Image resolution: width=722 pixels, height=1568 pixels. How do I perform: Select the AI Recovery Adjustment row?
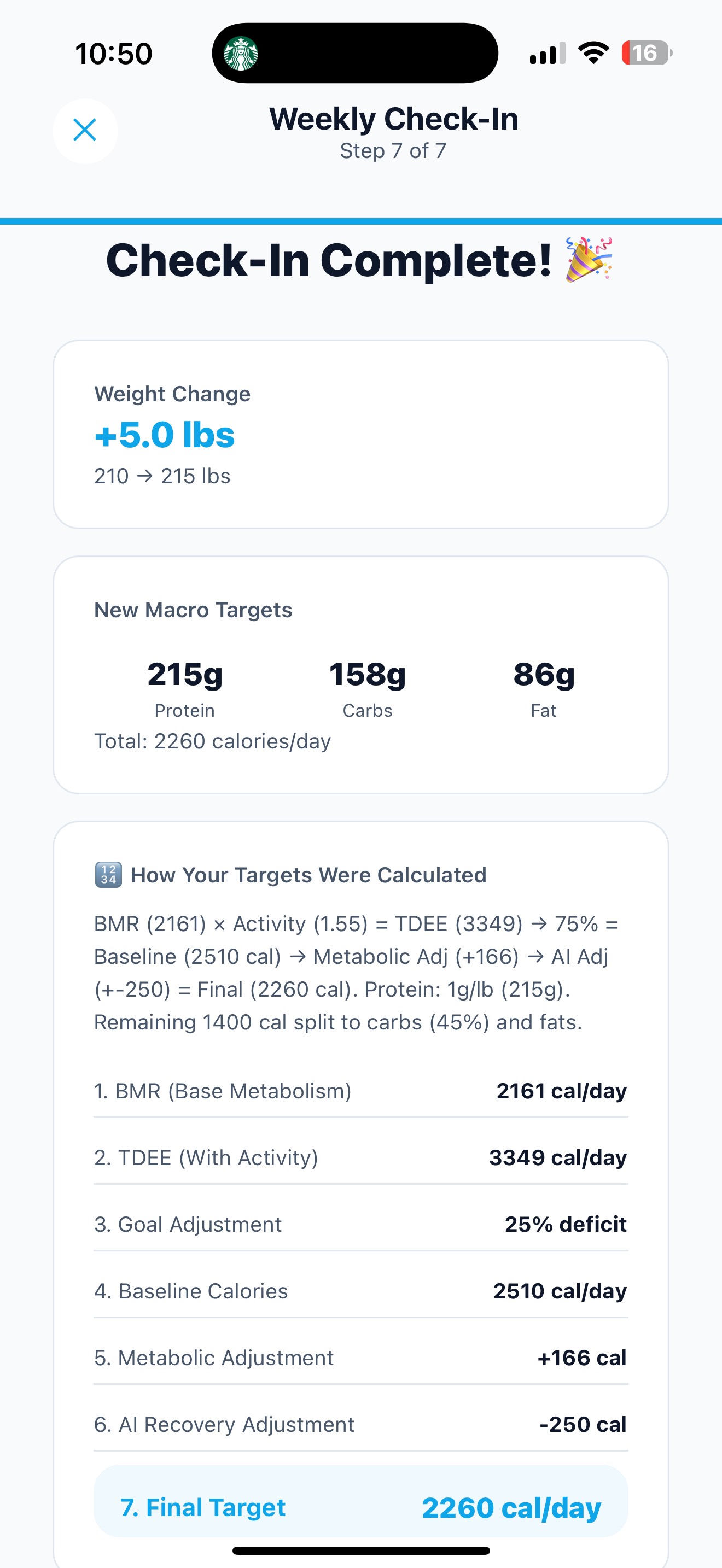pyautogui.click(x=360, y=1424)
